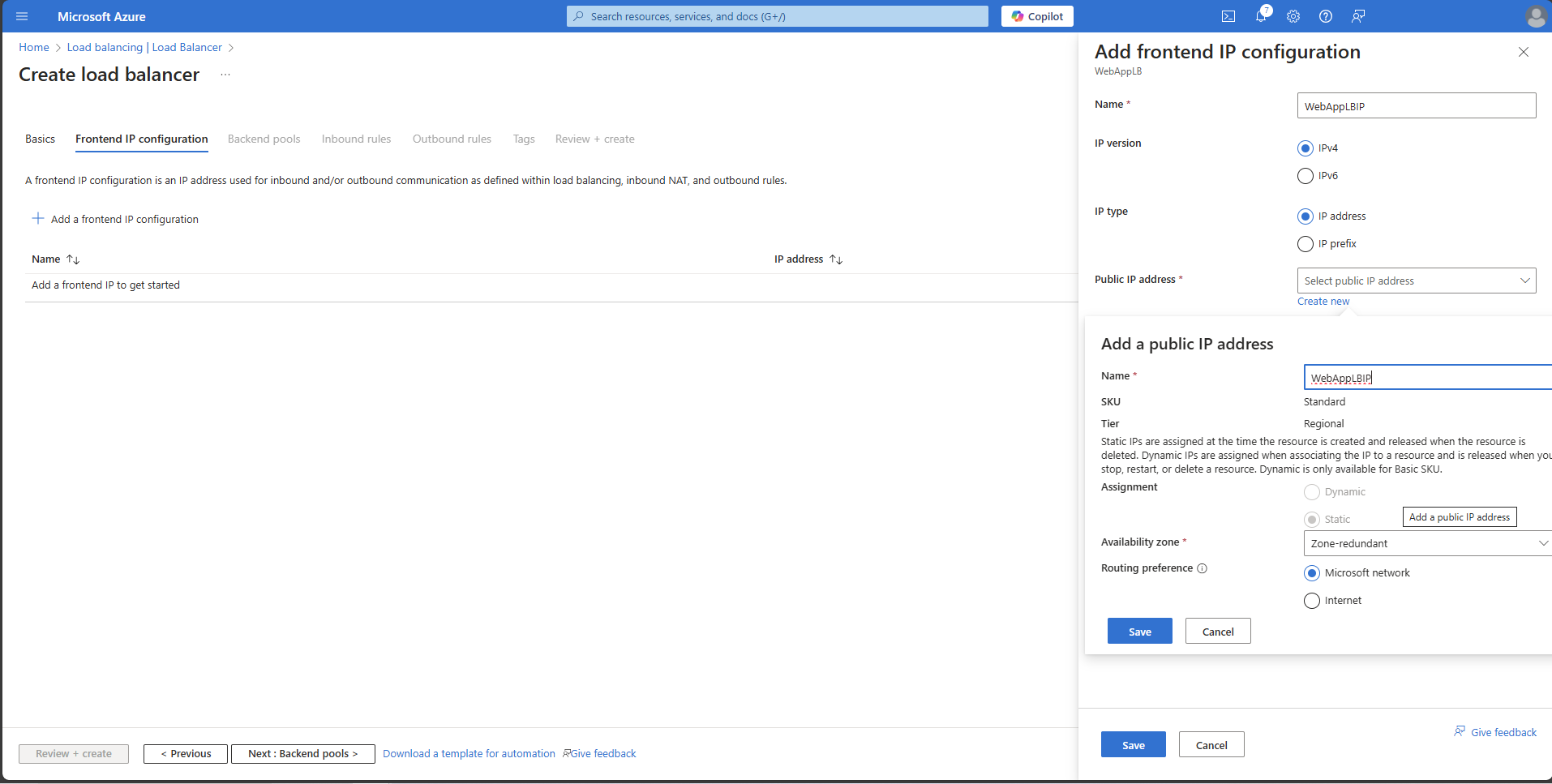Go to Home breadcrumb
Image resolution: width=1552 pixels, height=784 pixels.
[x=34, y=48]
